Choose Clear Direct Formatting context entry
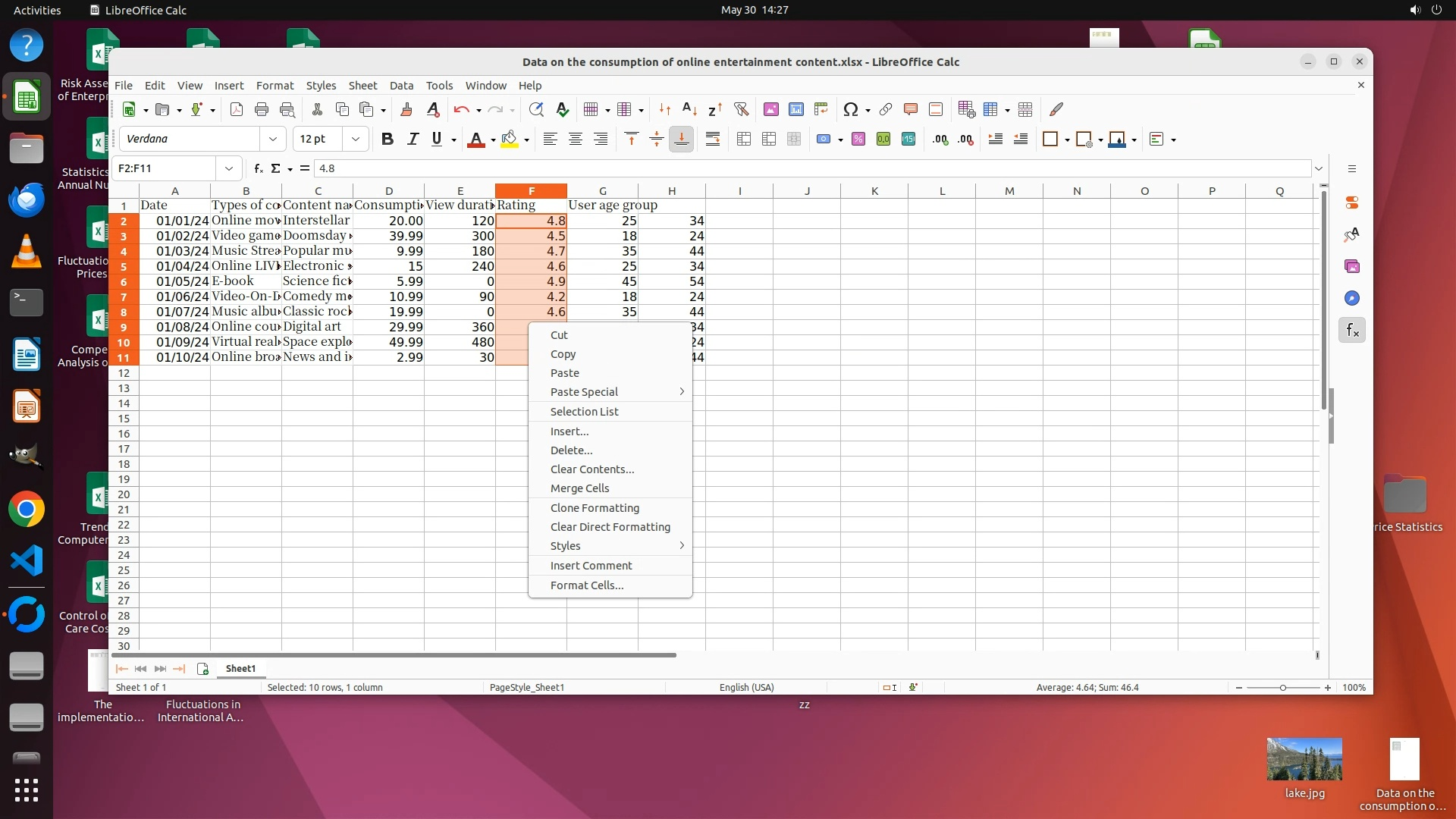The height and width of the screenshot is (819, 1456). coord(610,527)
